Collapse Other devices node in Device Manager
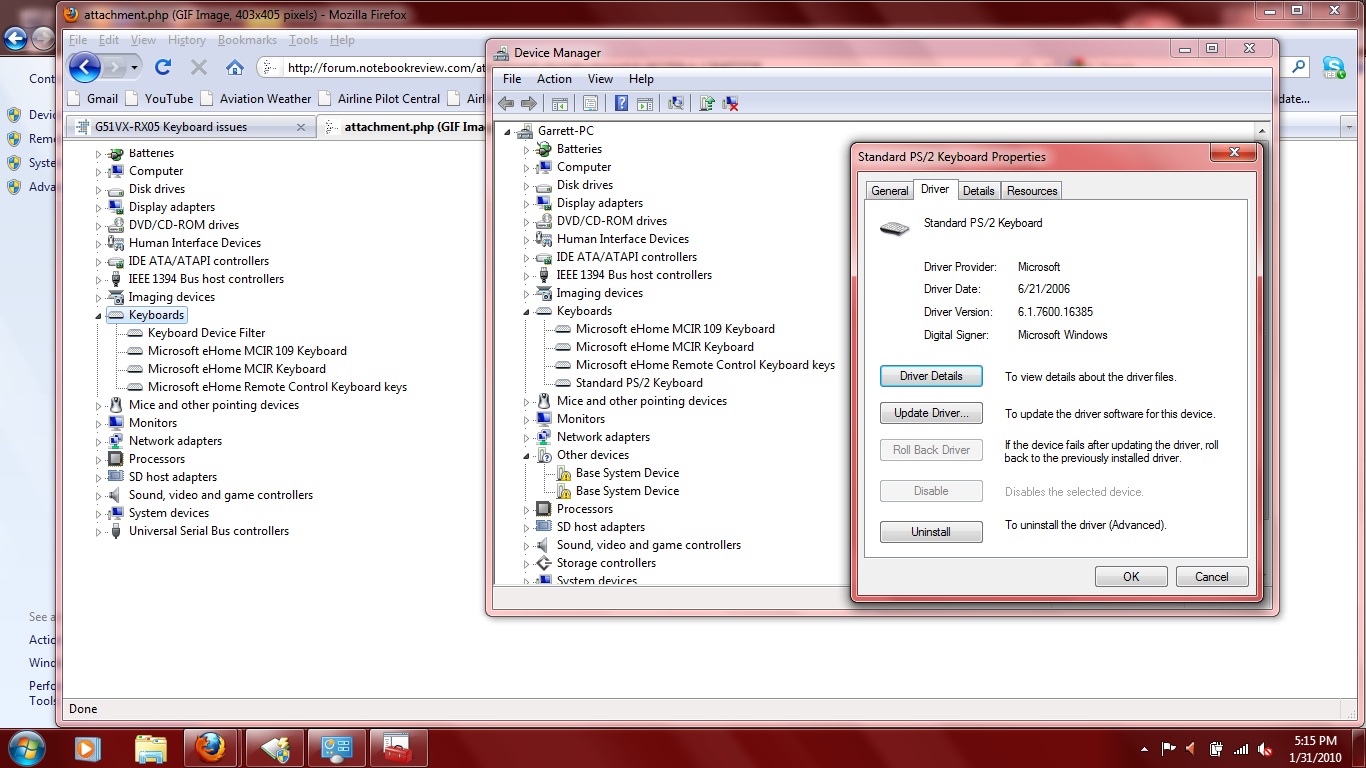Image resolution: width=1366 pixels, height=768 pixels. (527, 455)
